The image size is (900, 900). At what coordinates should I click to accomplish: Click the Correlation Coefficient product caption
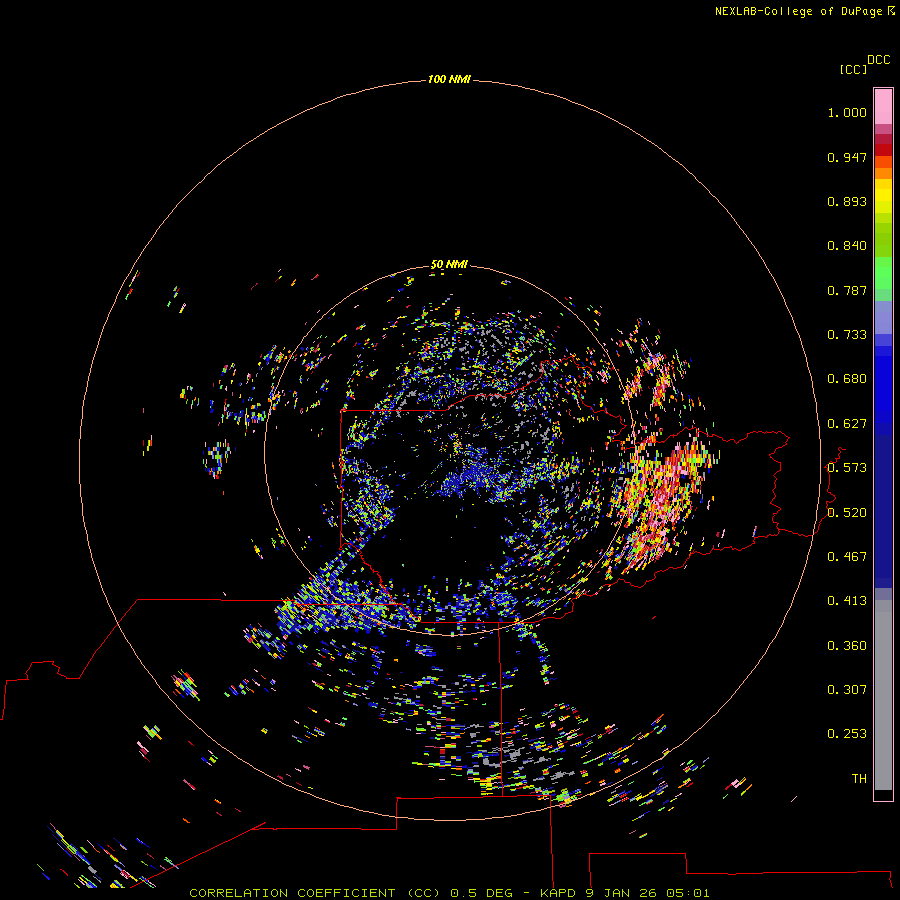point(449,893)
